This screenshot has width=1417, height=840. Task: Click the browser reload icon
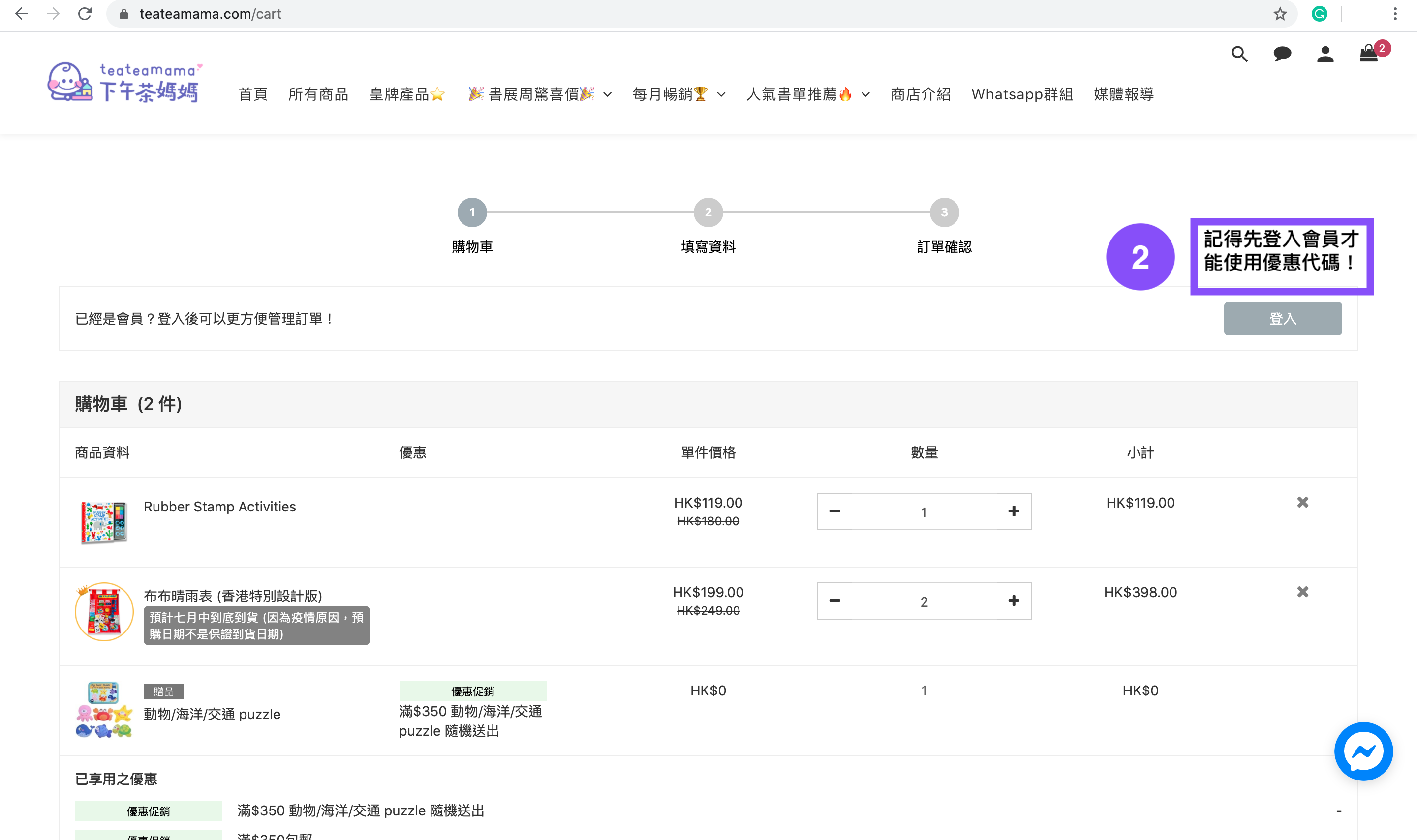click(x=85, y=14)
